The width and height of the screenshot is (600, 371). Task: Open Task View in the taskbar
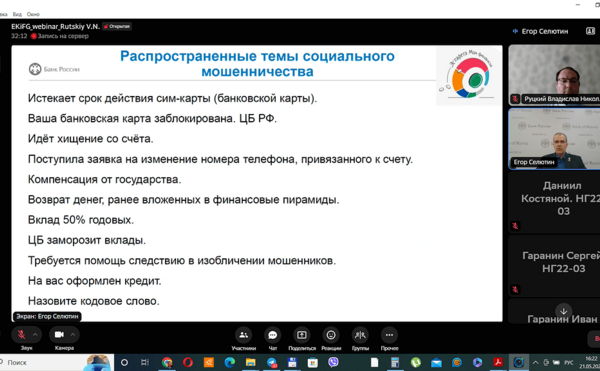[145, 362]
